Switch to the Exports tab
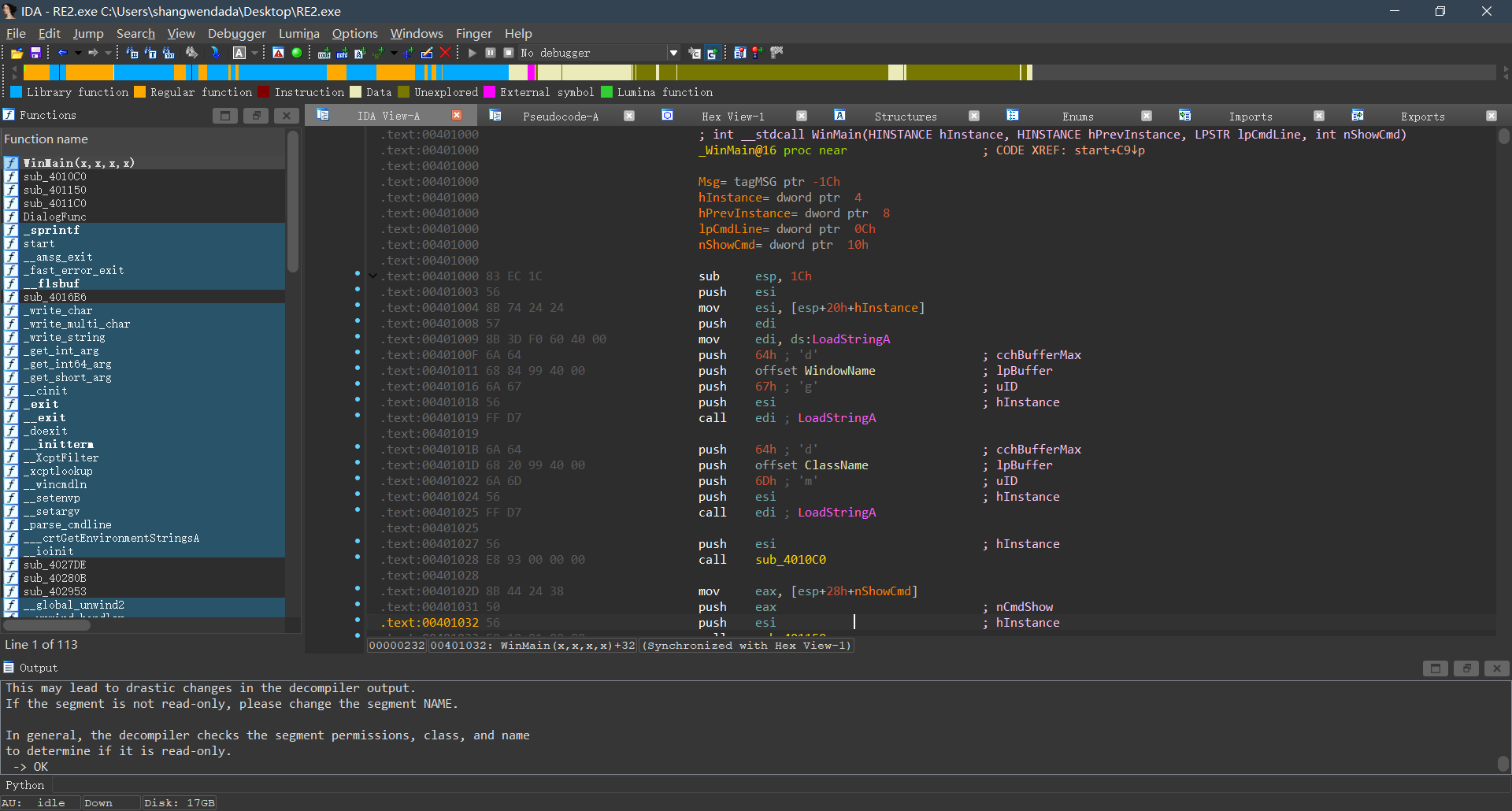 coord(1422,116)
